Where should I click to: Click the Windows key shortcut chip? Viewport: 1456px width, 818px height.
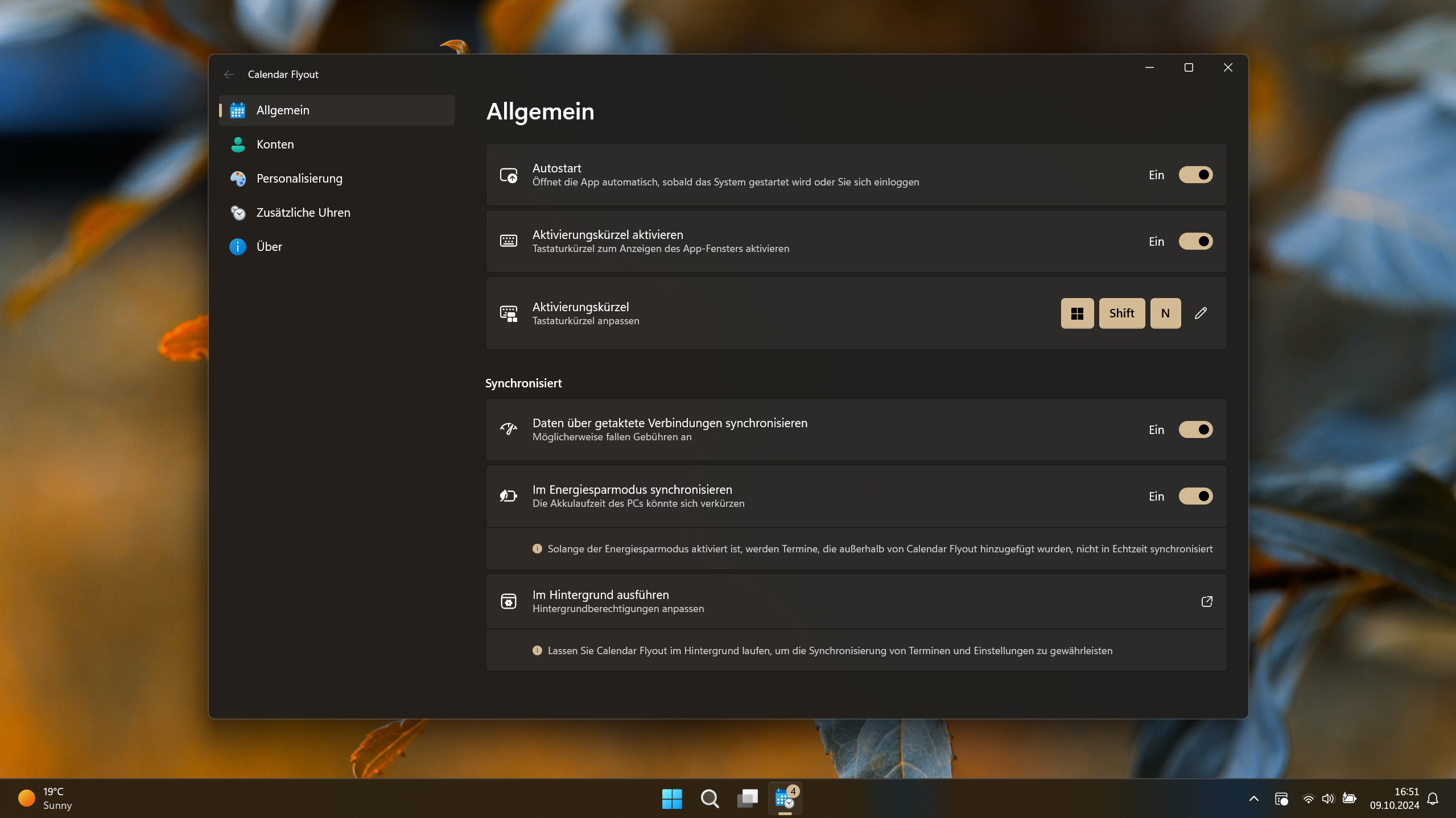coord(1077,313)
